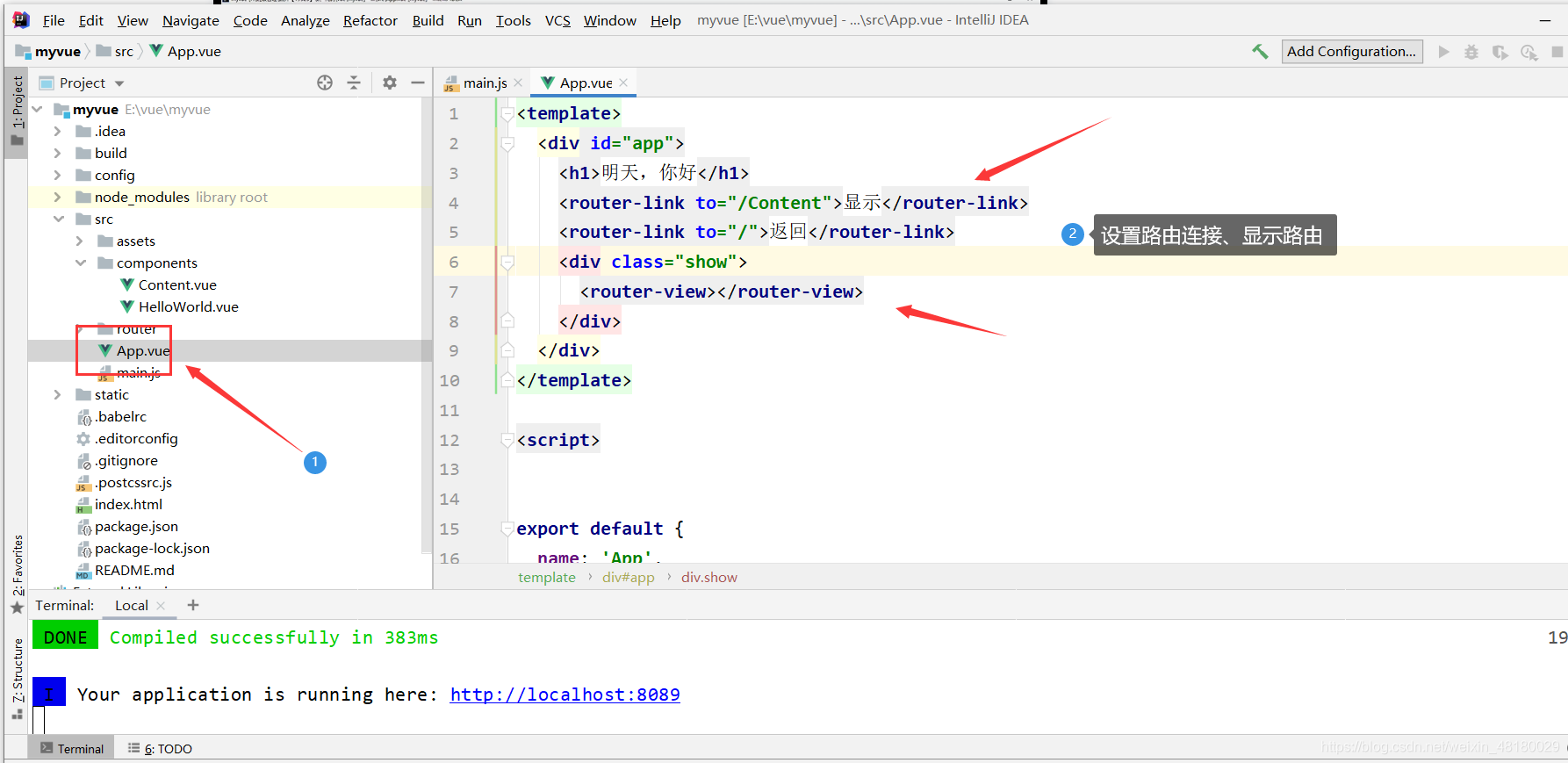Collapse the src folder
1568x763 pixels.
[x=58, y=220]
